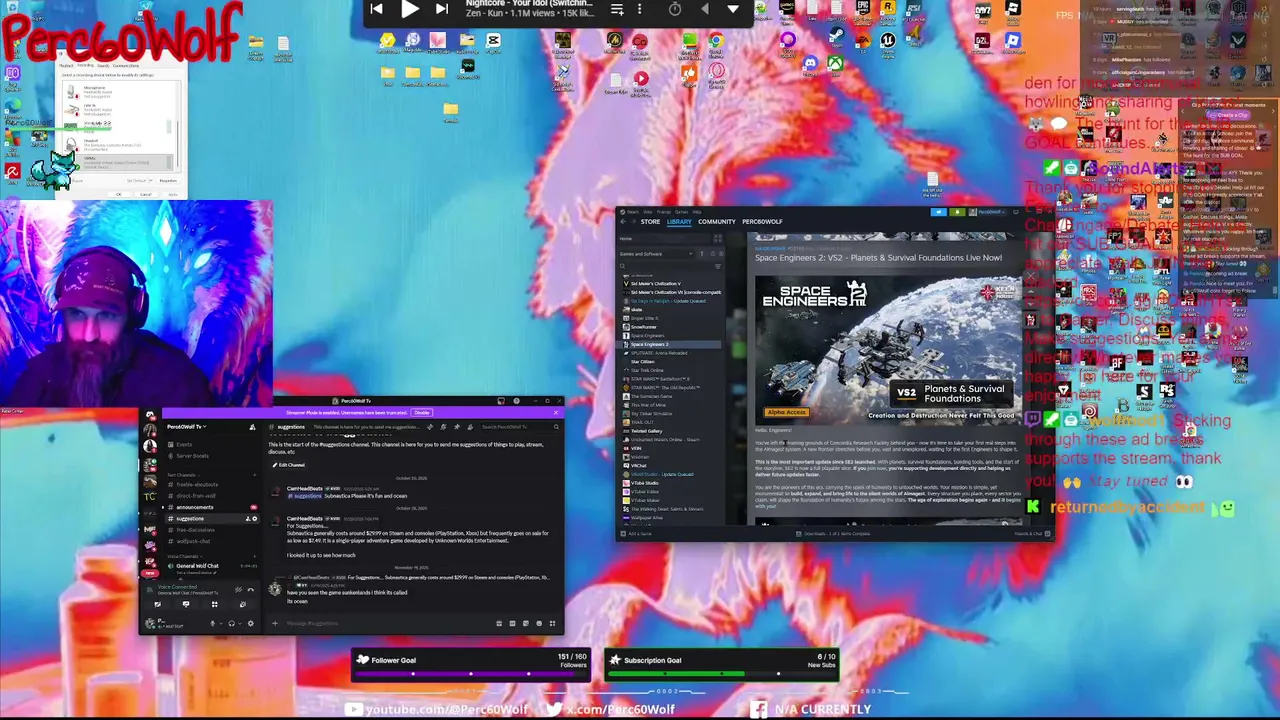Open Roblox desktop icon
Image resolution: width=1280 pixels, height=720 pixels.
(x=1012, y=41)
